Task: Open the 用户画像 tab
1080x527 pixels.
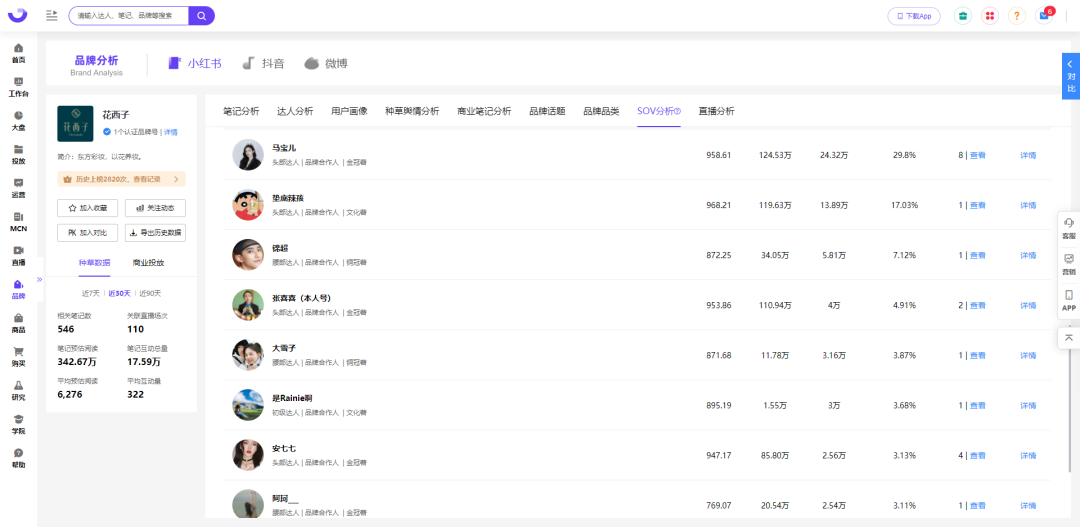Action: pos(349,111)
